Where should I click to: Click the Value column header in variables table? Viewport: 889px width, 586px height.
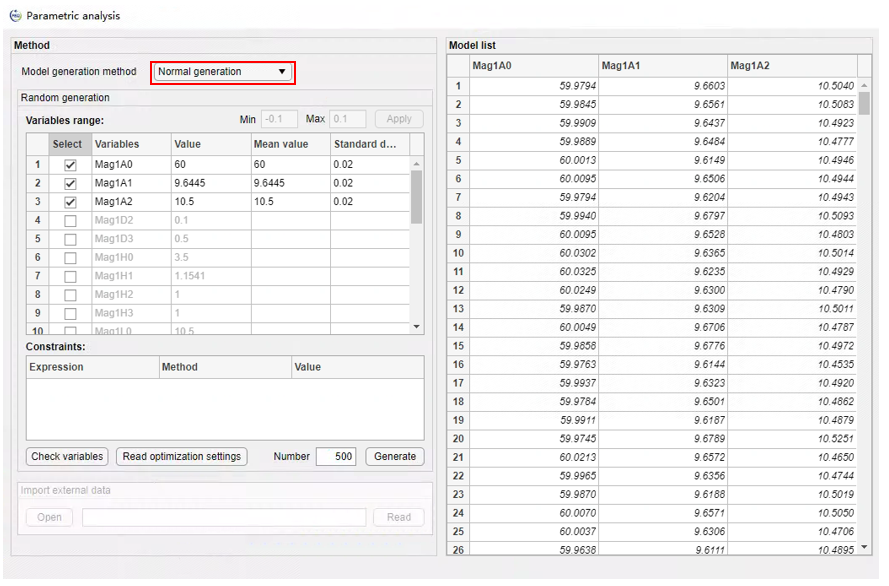211,144
